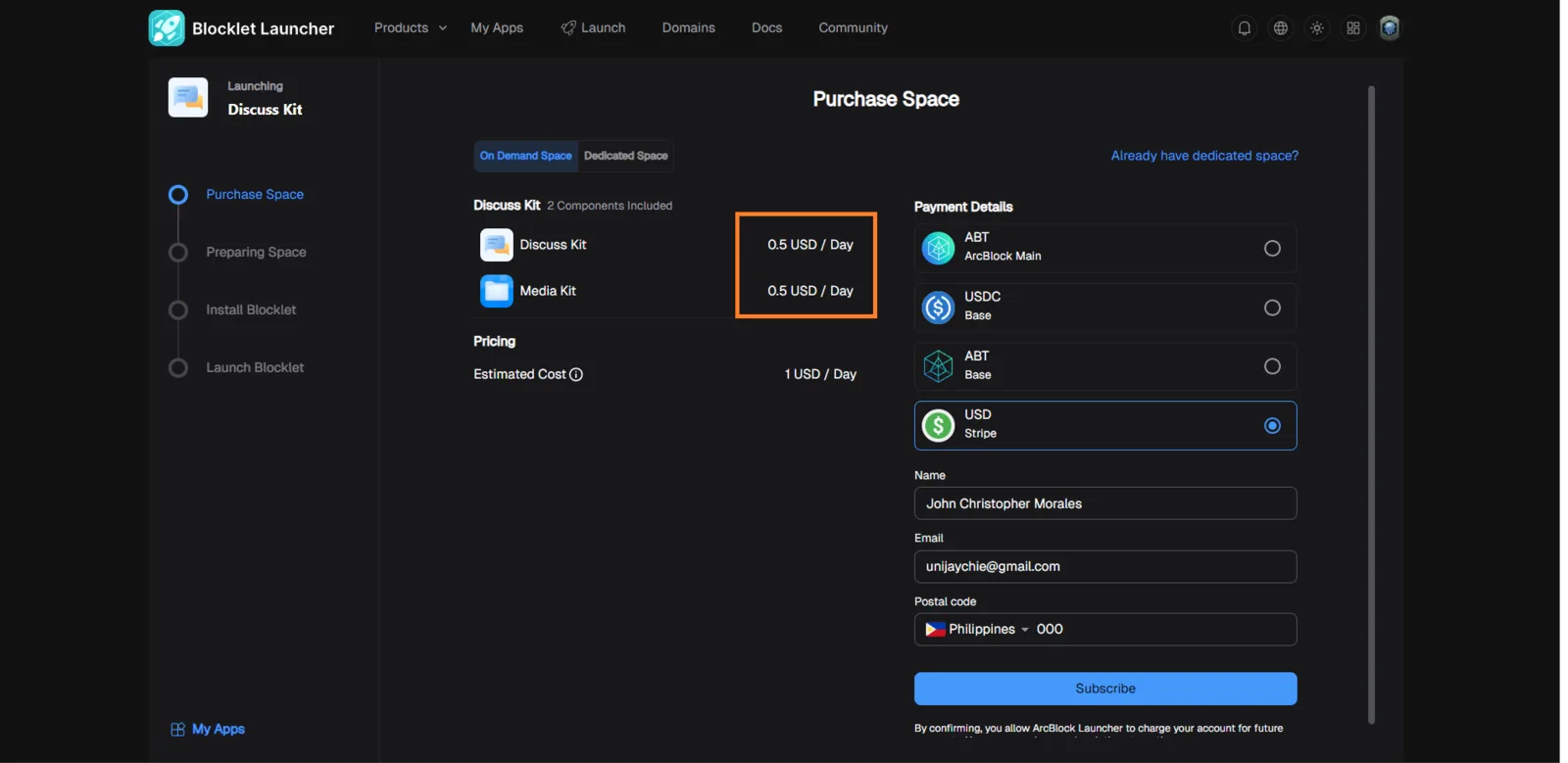Click the Blocklet Launcher title text
1568x763 pixels.
263,29
